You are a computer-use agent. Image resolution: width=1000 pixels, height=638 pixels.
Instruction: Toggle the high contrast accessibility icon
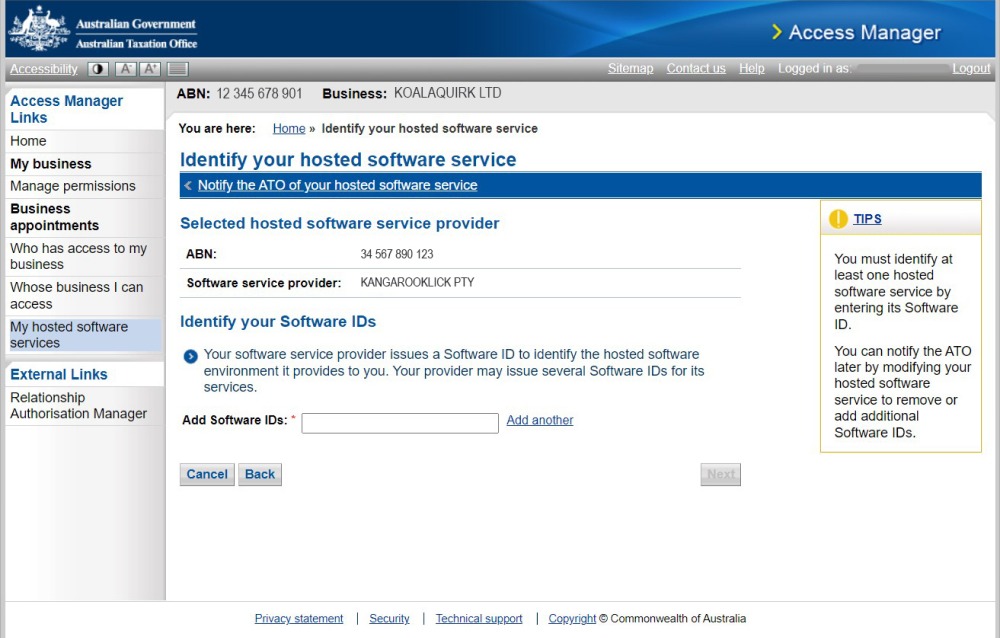98,69
